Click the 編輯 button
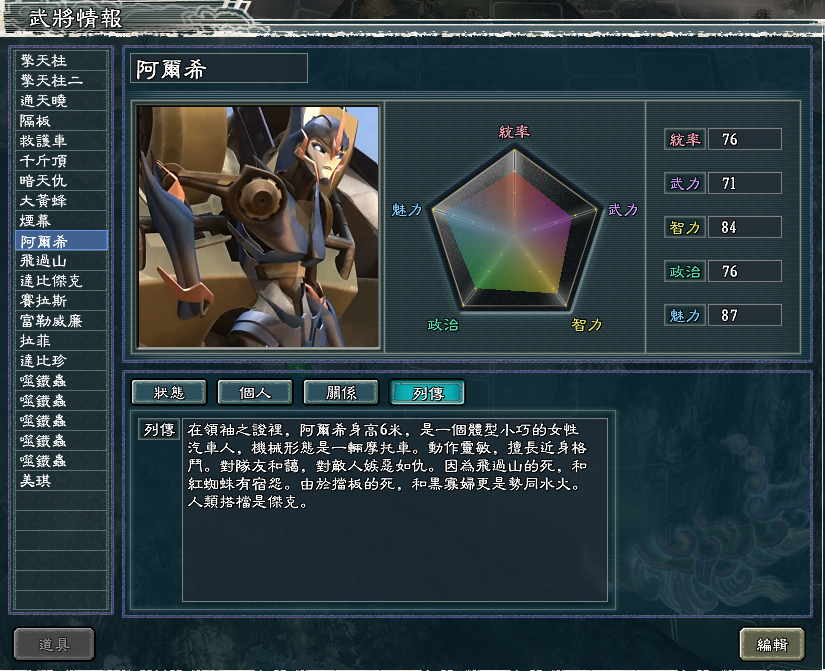Image resolution: width=825 pixels, height=671 pixels. pyautogui.click(x=772, y=644)
